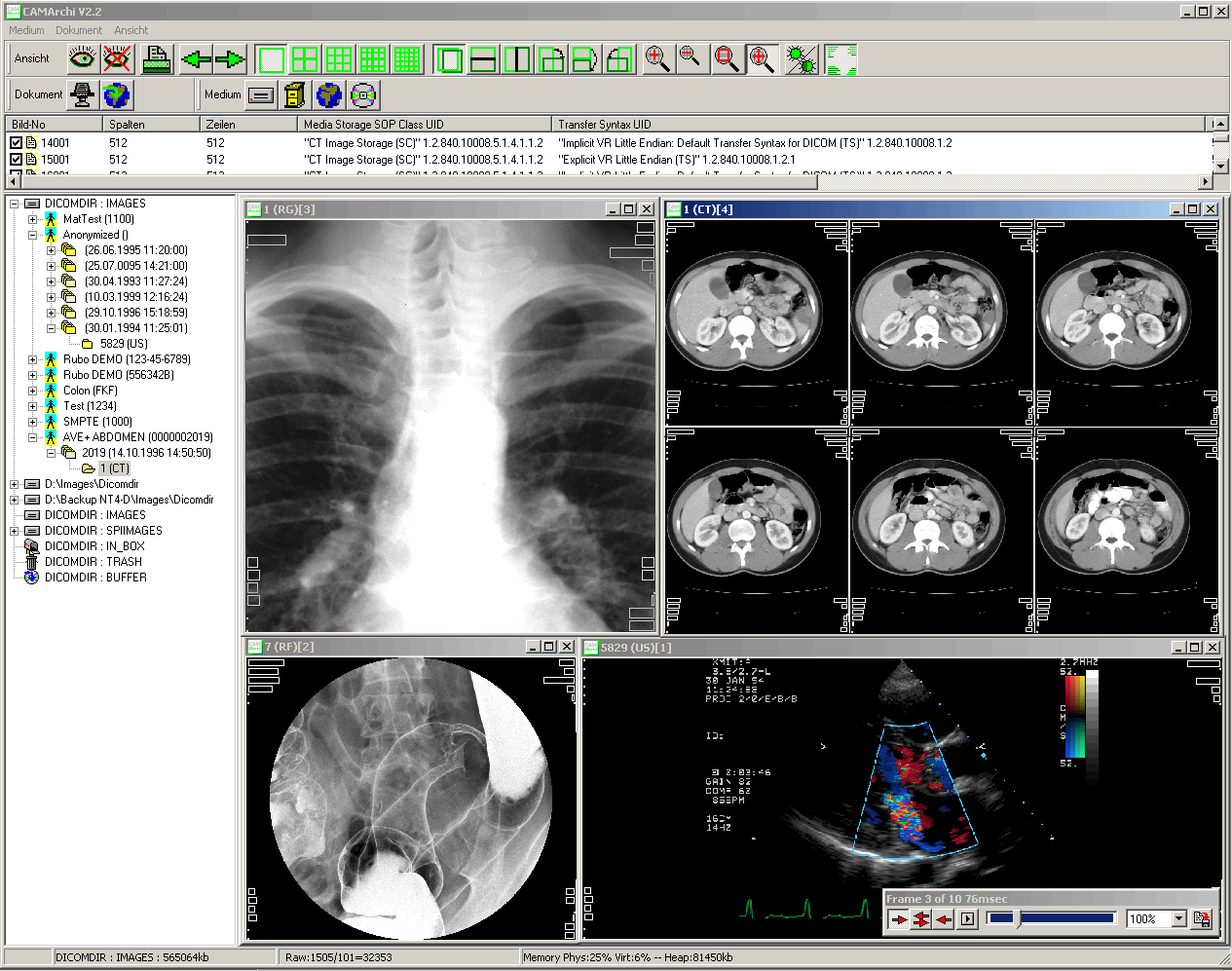Open the Medium menu
The height and width of the screenshot is (971, 1232).
click(26, 30)
